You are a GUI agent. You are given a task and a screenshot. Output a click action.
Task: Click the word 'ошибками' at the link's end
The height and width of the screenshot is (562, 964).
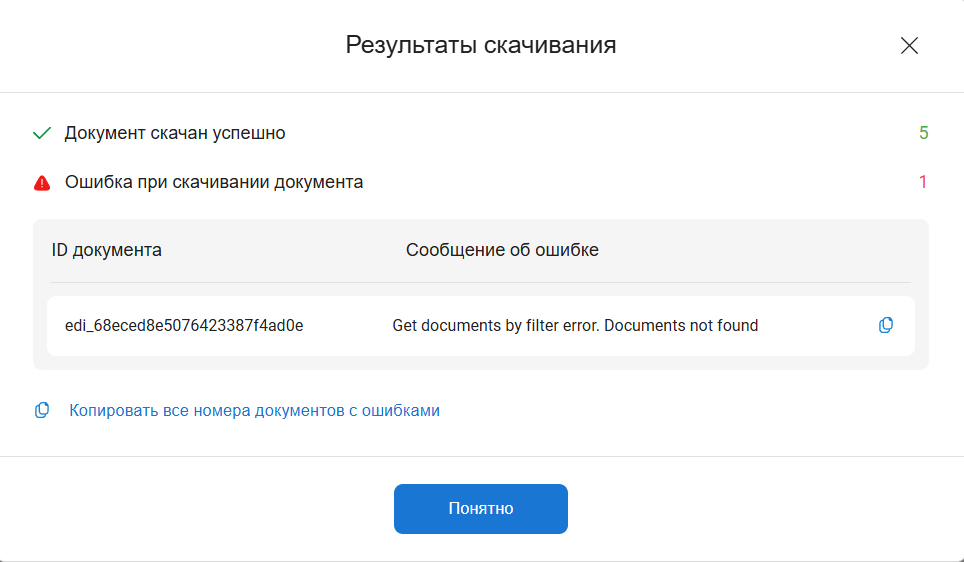point(406,410)
